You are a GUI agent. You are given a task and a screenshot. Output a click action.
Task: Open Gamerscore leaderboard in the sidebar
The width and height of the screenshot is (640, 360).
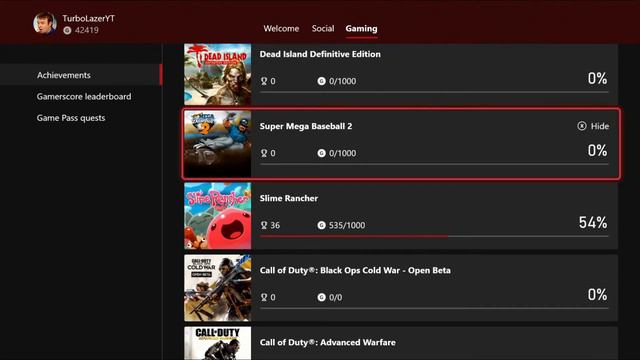click(84, 96)
